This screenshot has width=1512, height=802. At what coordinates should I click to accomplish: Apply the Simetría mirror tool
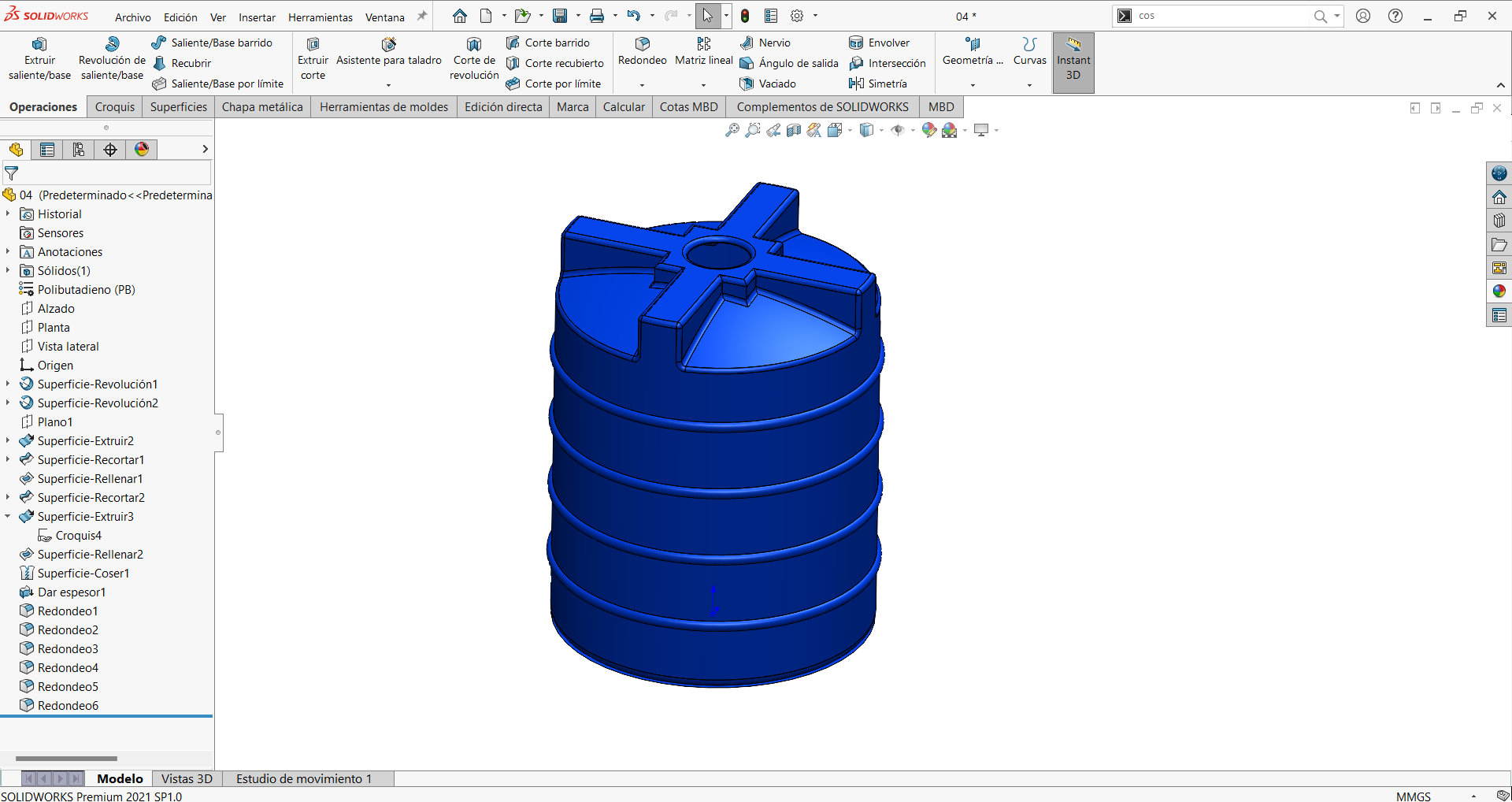(878, 84)
